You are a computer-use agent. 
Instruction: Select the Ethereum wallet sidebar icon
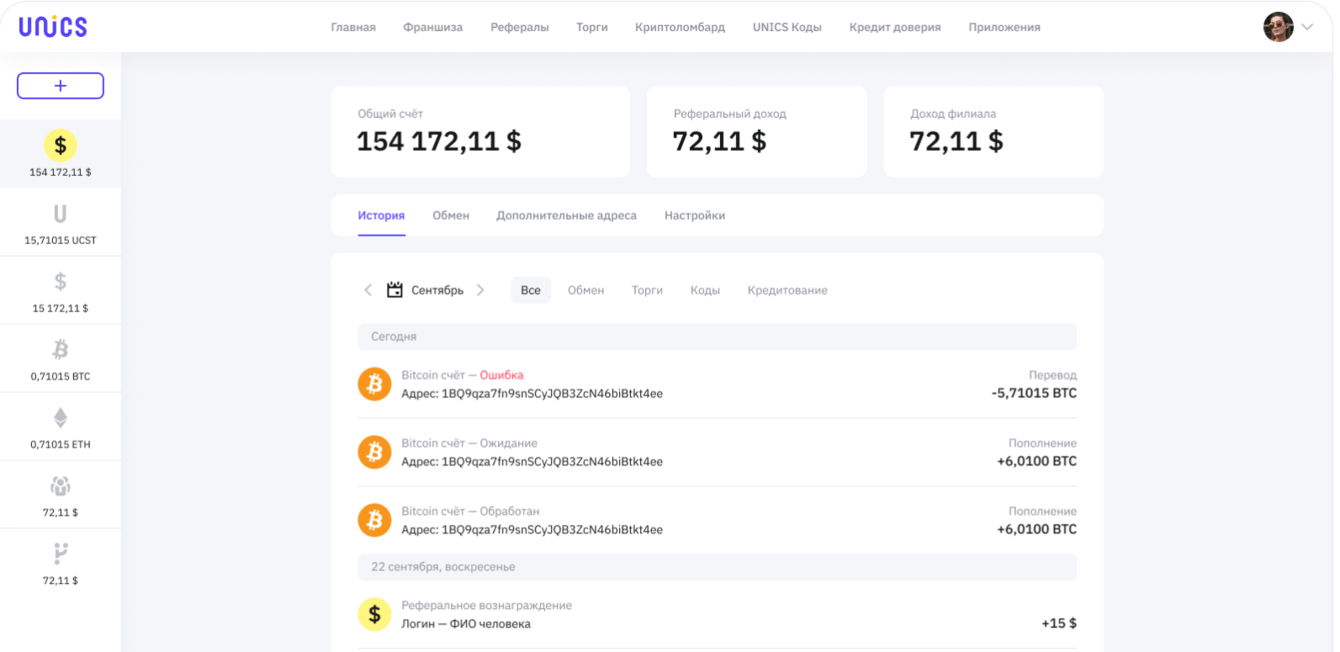(x=60, y=418)
